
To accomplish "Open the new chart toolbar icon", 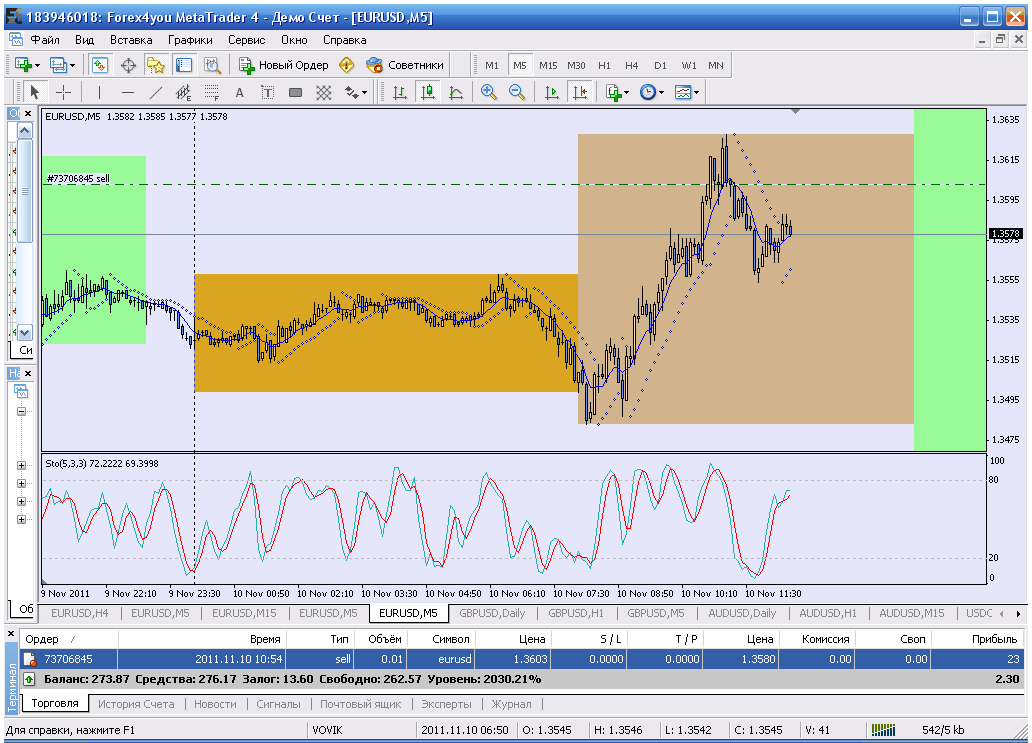I will (x=23, y=65).
